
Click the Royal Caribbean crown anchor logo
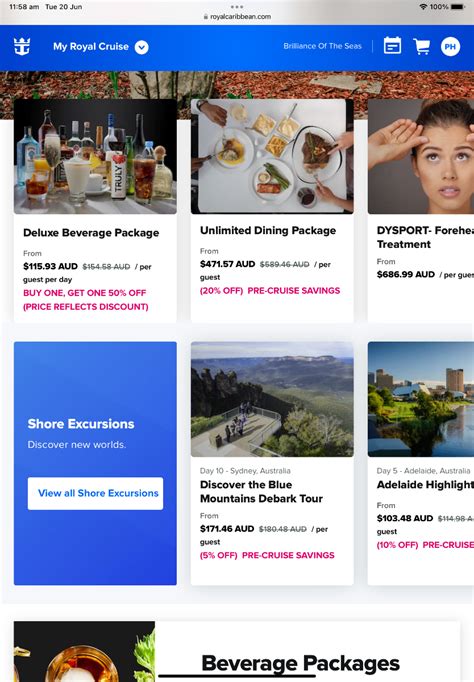[x=22, y=46]
